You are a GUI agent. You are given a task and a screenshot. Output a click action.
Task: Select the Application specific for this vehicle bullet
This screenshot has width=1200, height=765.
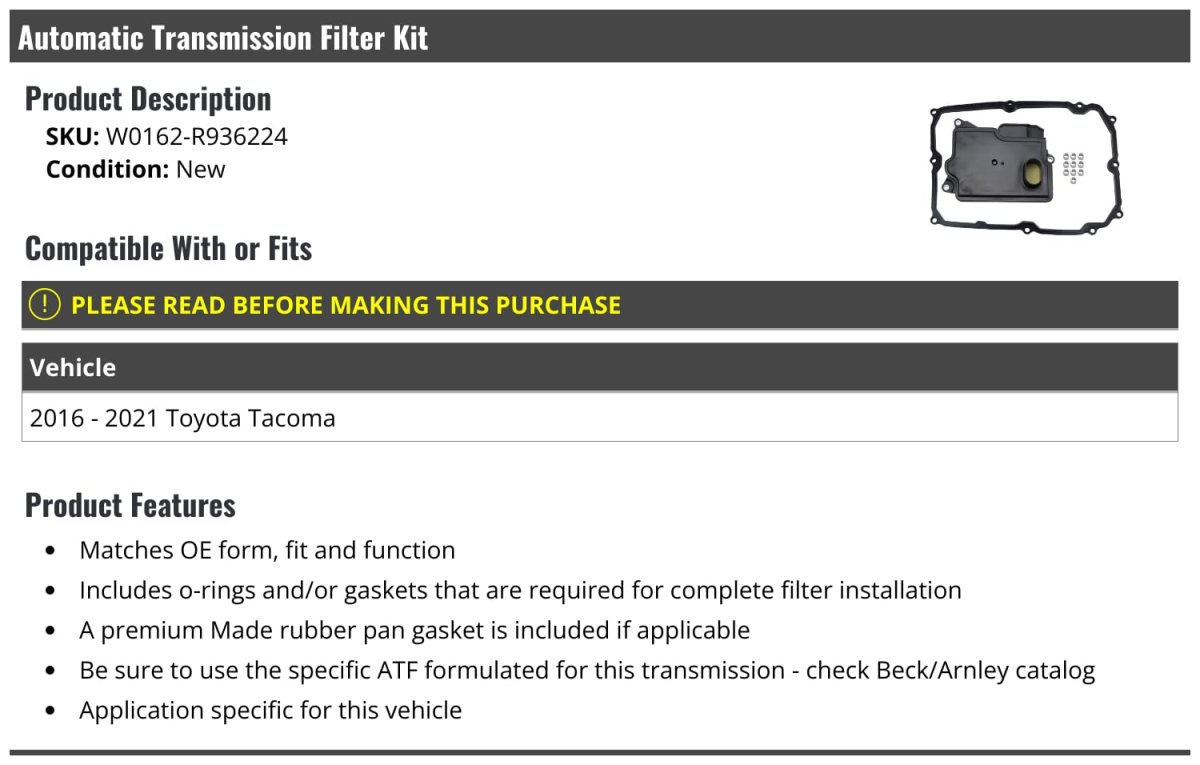tap(270, 710)
